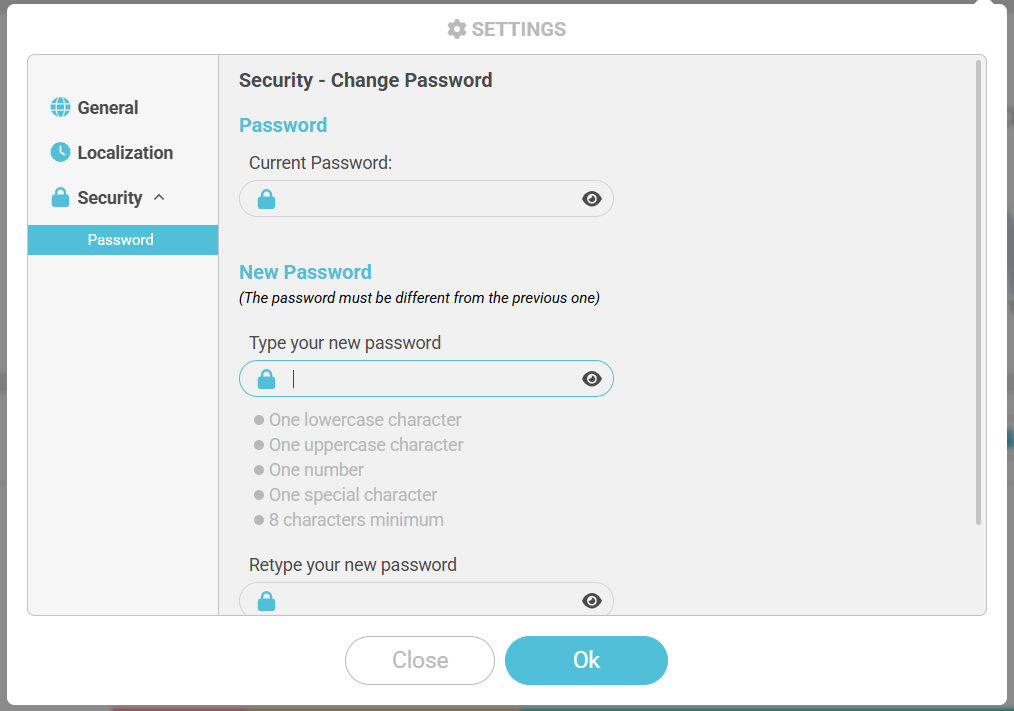Click the globe icon beside General
The image size is (1014, 711).
click(61, 108)
